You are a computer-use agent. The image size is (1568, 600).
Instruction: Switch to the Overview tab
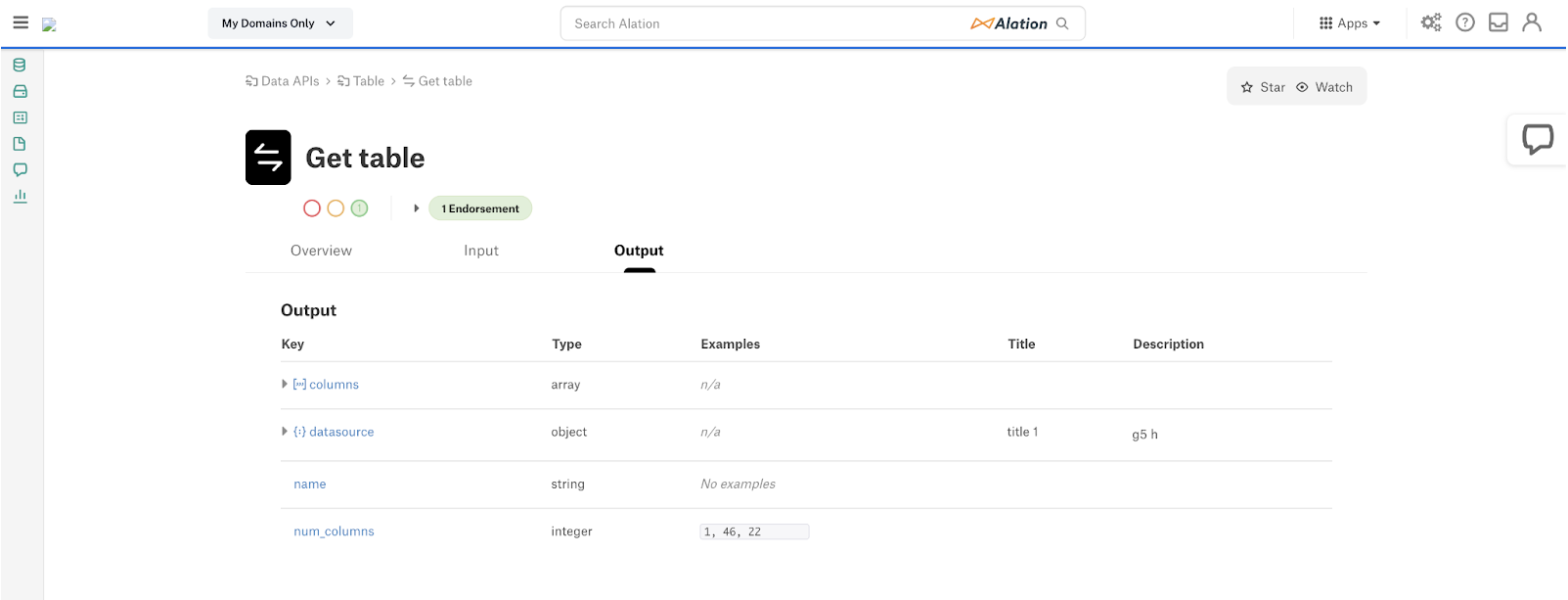click(x=321, y=251)
